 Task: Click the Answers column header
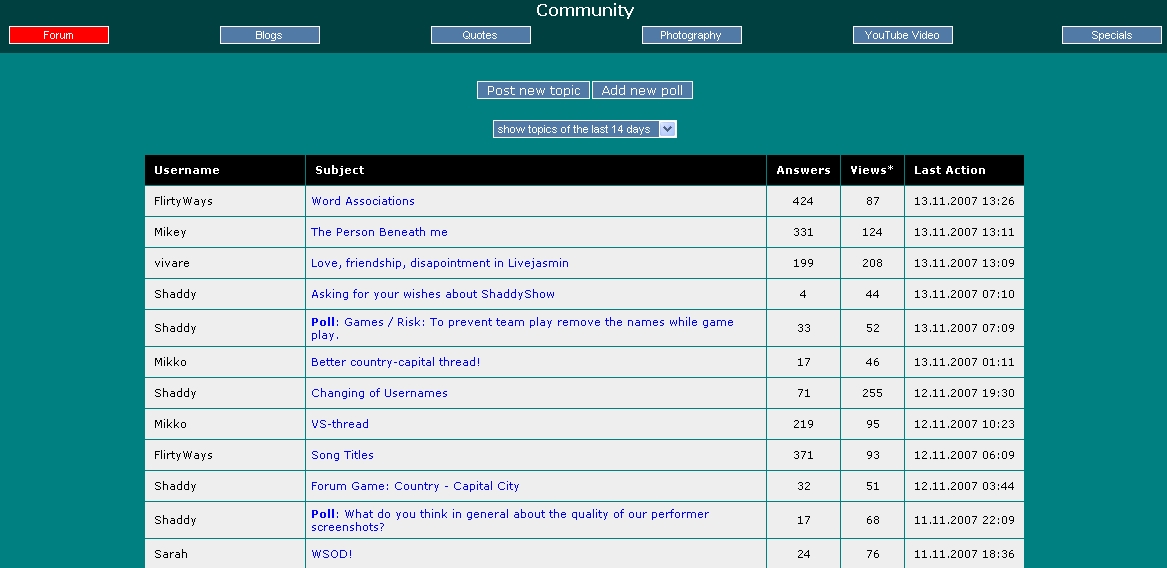803,170
